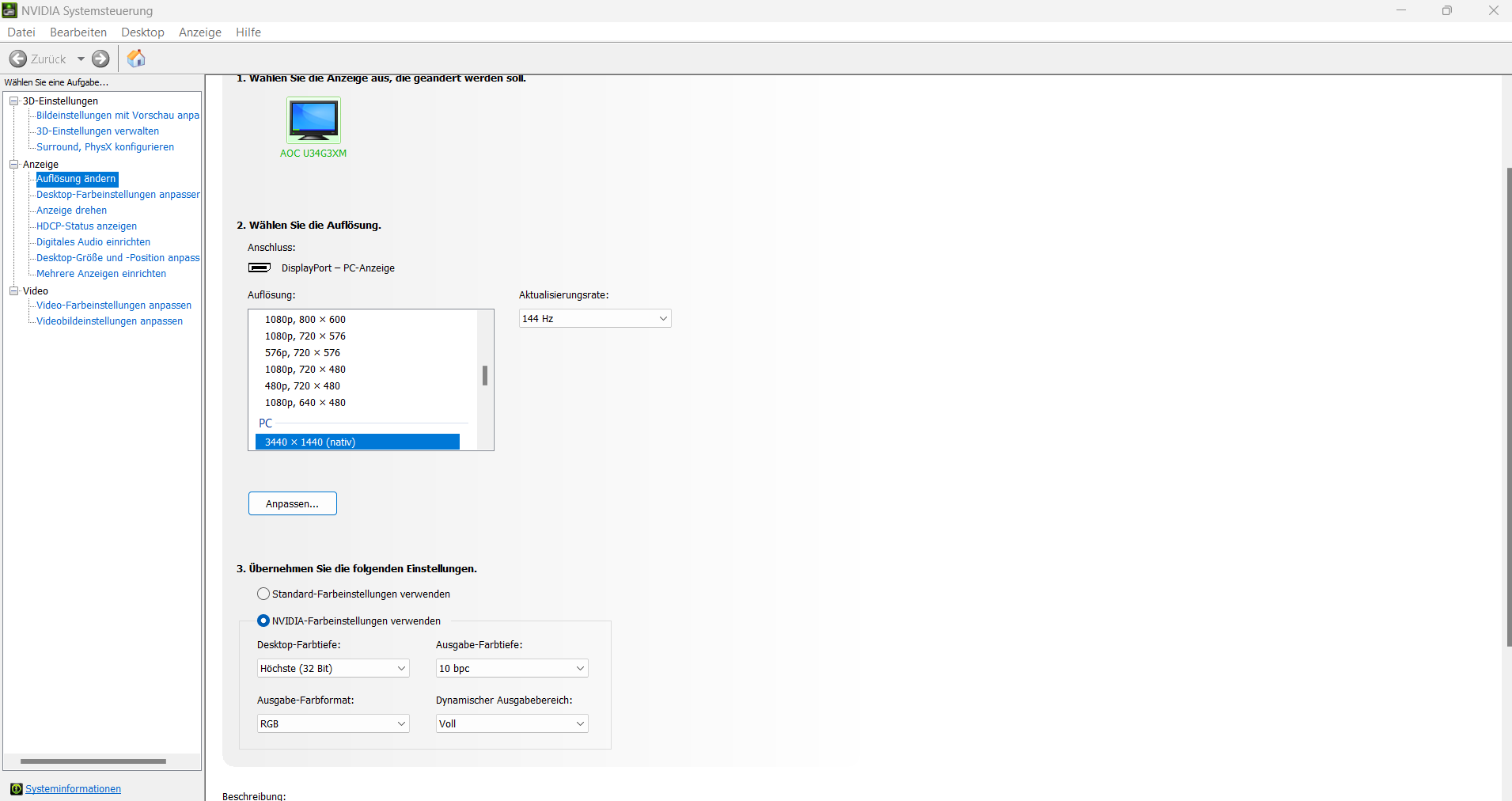Open HDCP-Status anzeigen
Image resolution: width=1512 pixels, height=801 pixels.
(x=86, y=226)
